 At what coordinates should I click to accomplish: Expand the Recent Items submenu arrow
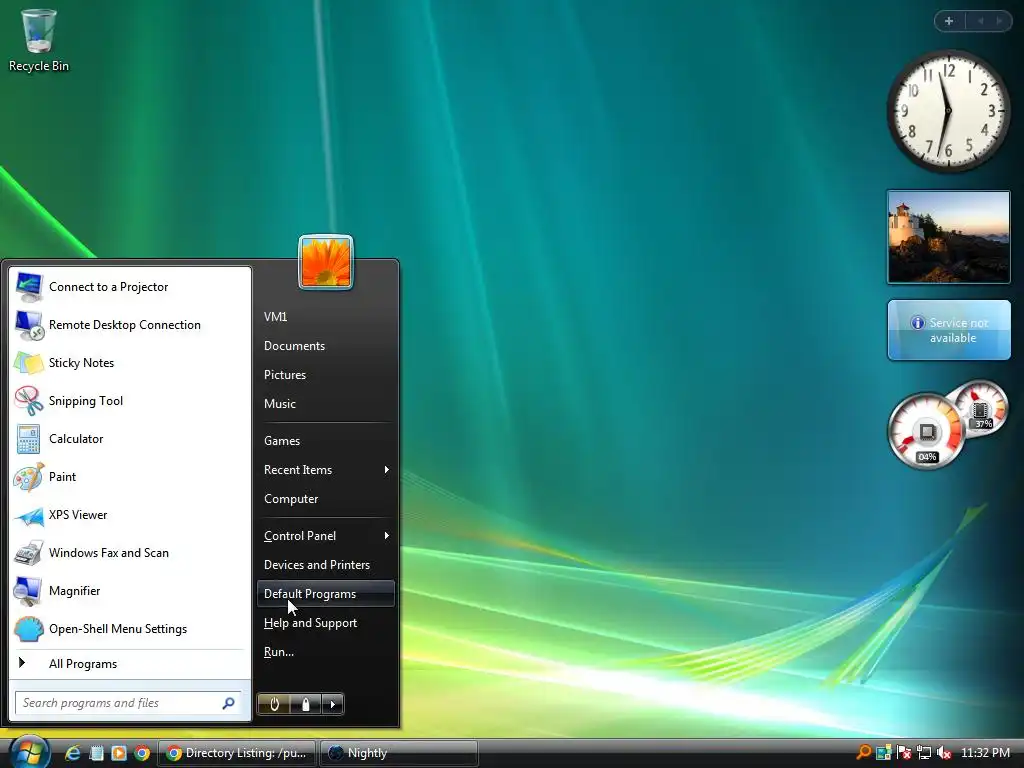coord(387,470)
